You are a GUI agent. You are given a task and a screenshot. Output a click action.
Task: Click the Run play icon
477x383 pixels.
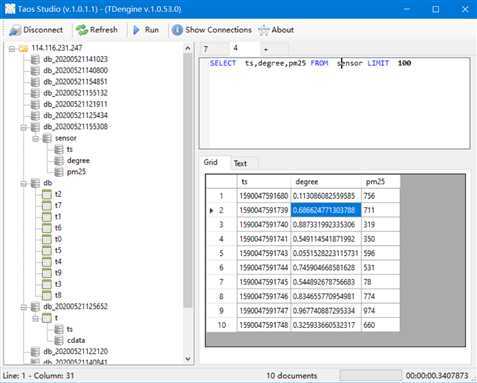point(136,30)
